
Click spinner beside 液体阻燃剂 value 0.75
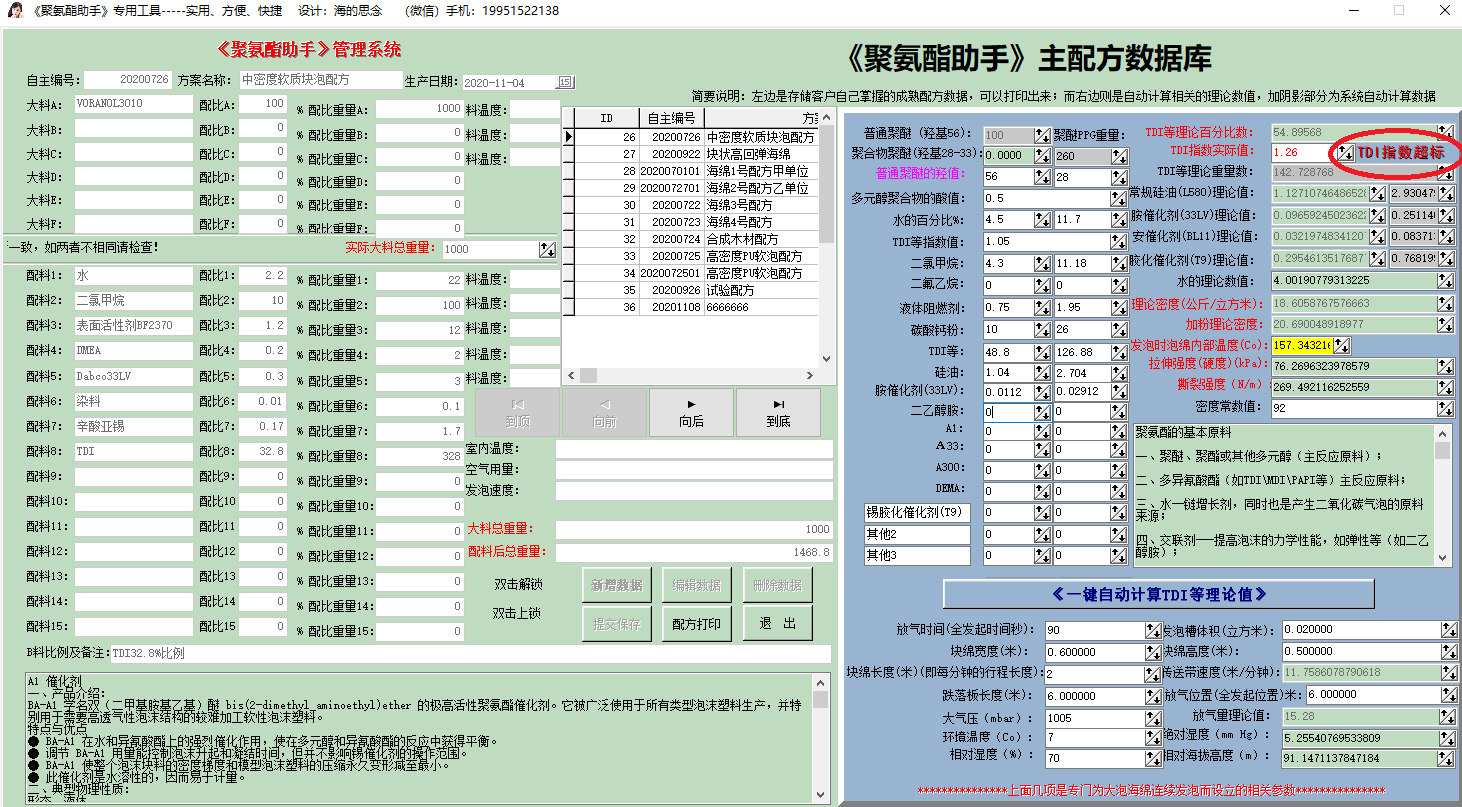click(x=1042, y=308)
